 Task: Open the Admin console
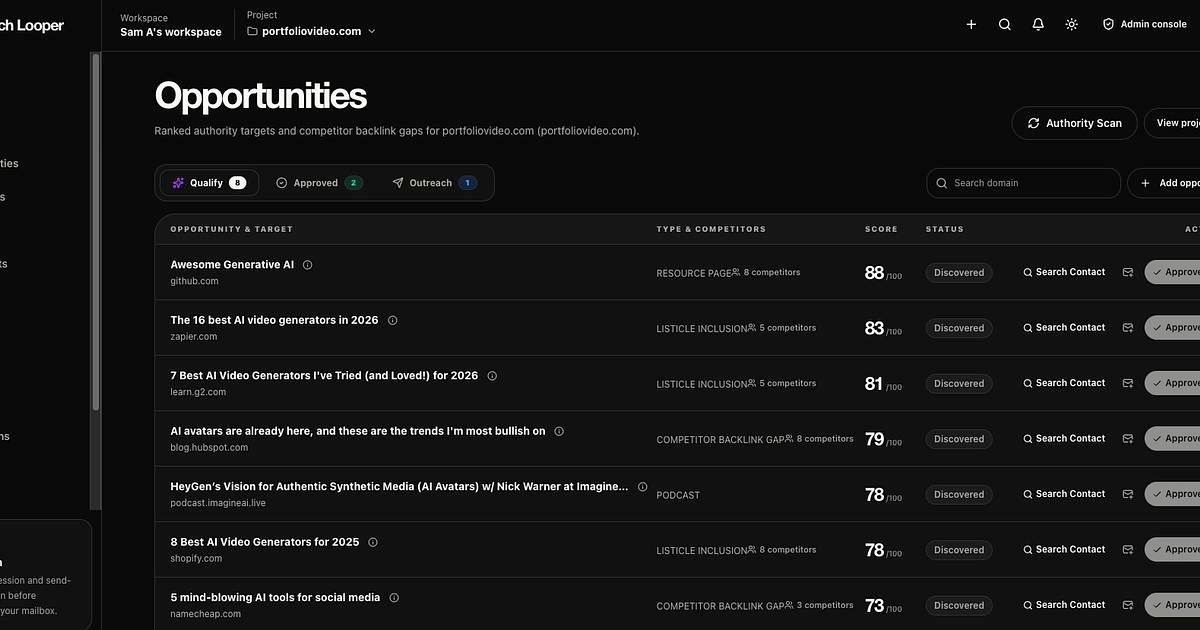pos(1145,24)
